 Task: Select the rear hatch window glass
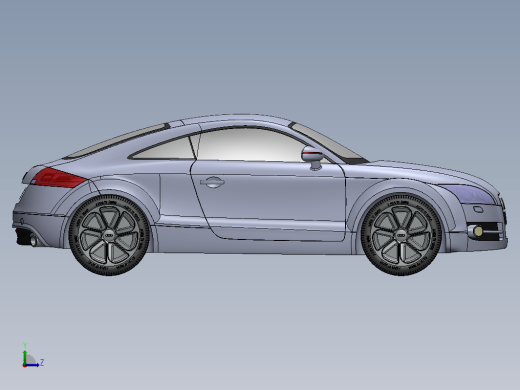(x=117, y=141)
